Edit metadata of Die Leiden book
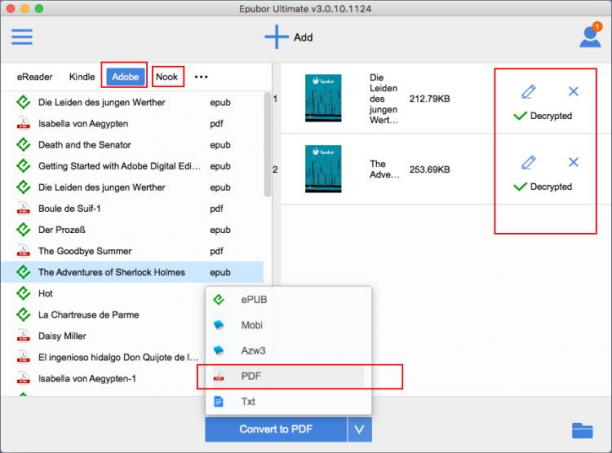 (528, 92)
